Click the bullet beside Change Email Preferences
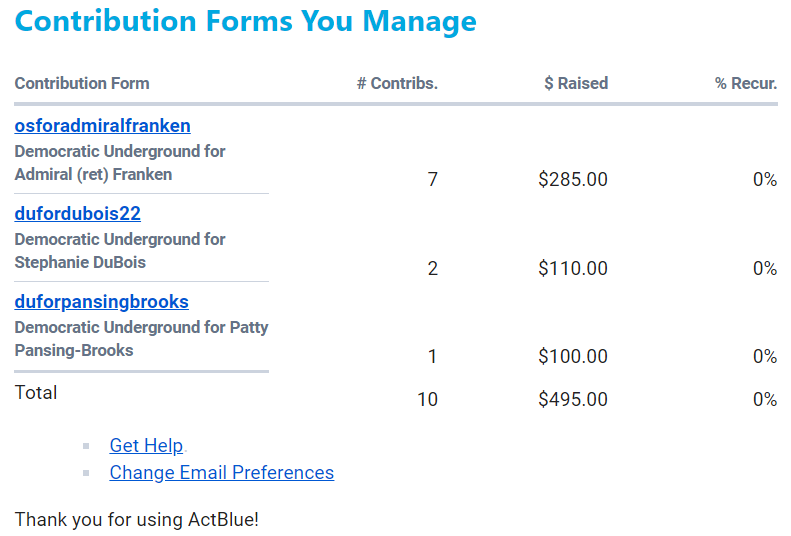The height and width of the screenshot is (536, 791). pyautogui.click(x=87, y=473)
